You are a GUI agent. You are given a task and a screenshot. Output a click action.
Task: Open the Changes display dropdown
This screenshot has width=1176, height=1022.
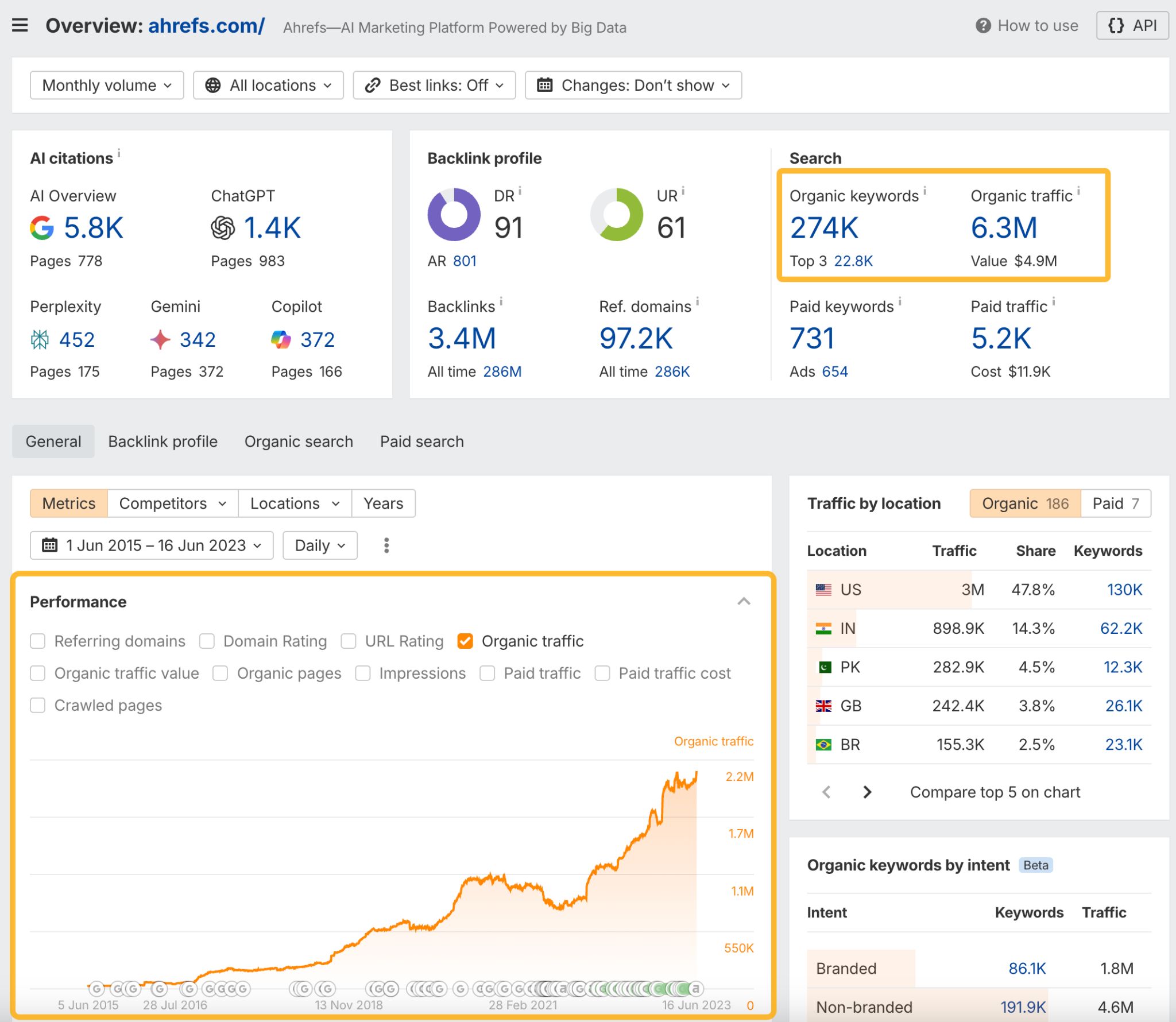coord(633,85)
